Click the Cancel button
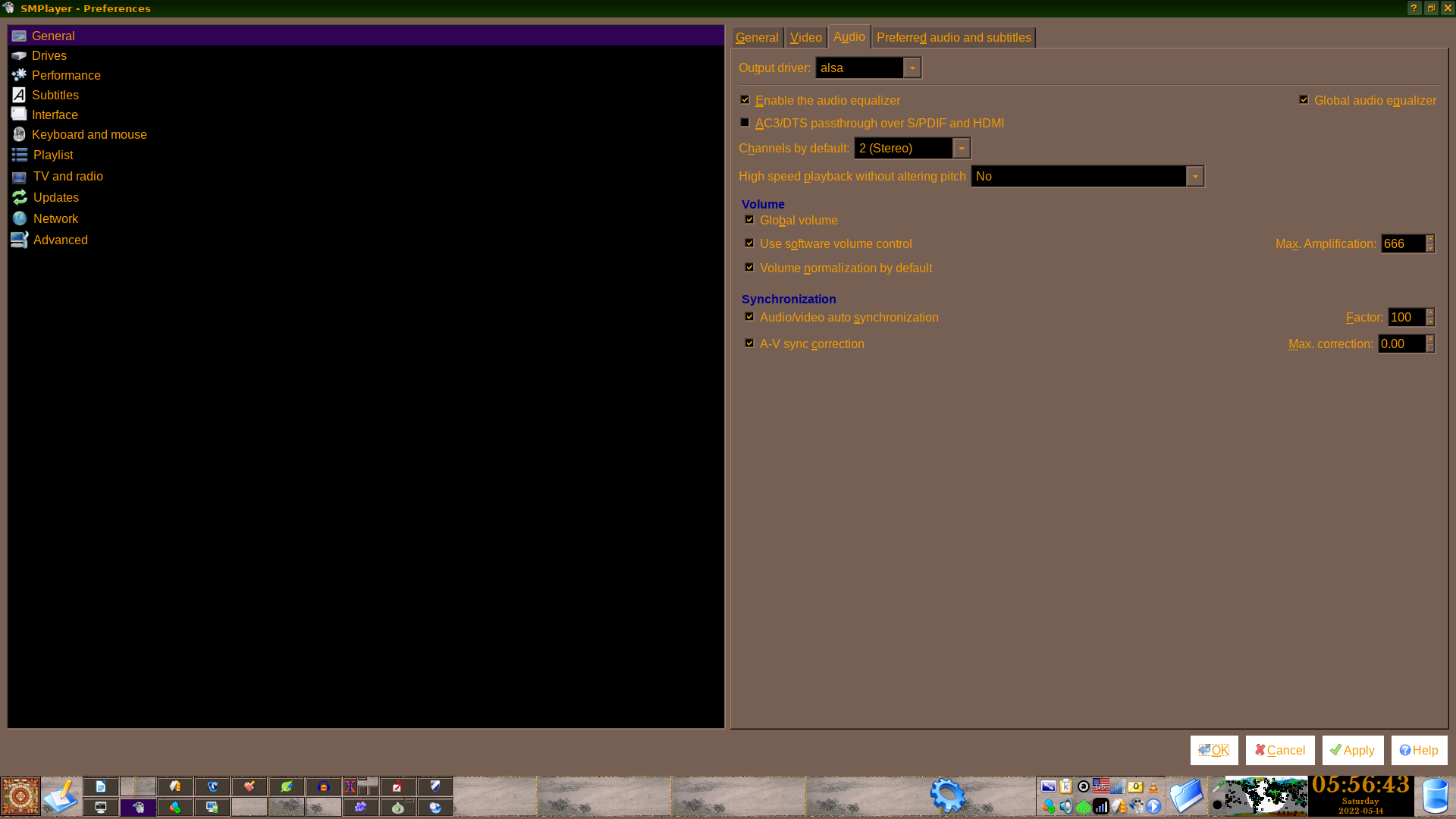Image resolution: width=1456 pixels, height=819 pixels. click(1280, 750)
